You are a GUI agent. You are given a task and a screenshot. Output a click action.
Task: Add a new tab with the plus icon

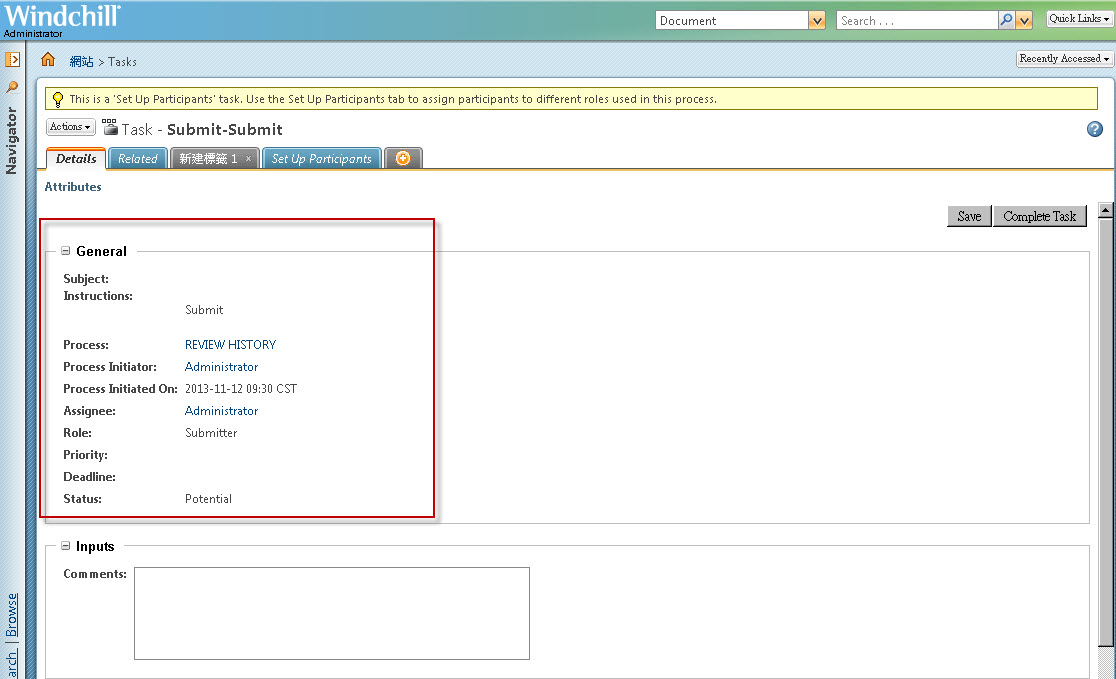pos(403,158)
